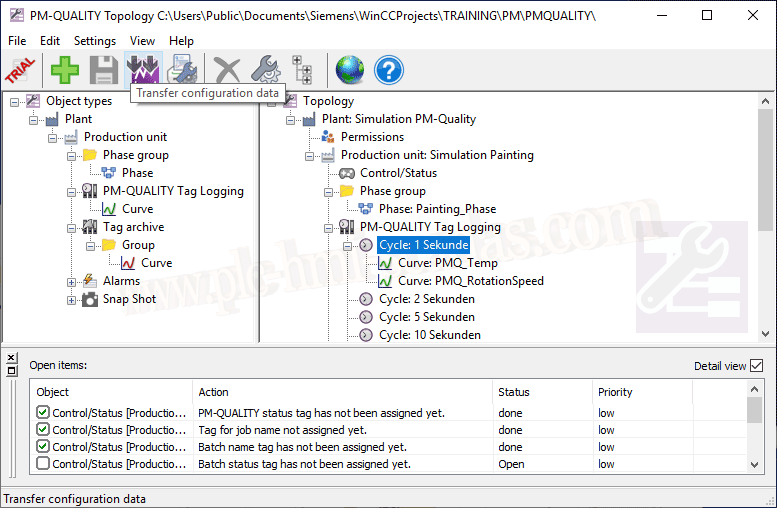Click the green plus add icon
Viewport: 777px width, 508px height.
(65, 70)
